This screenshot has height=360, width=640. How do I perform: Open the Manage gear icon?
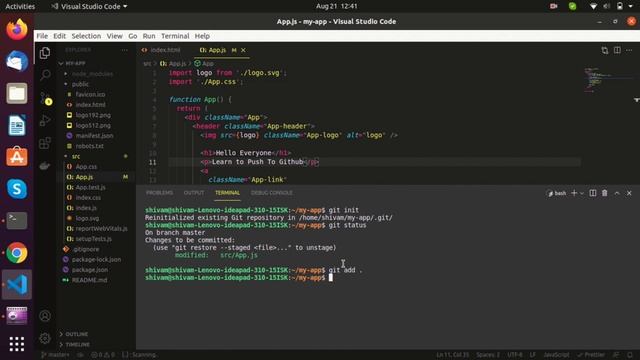tap(45, 338)
